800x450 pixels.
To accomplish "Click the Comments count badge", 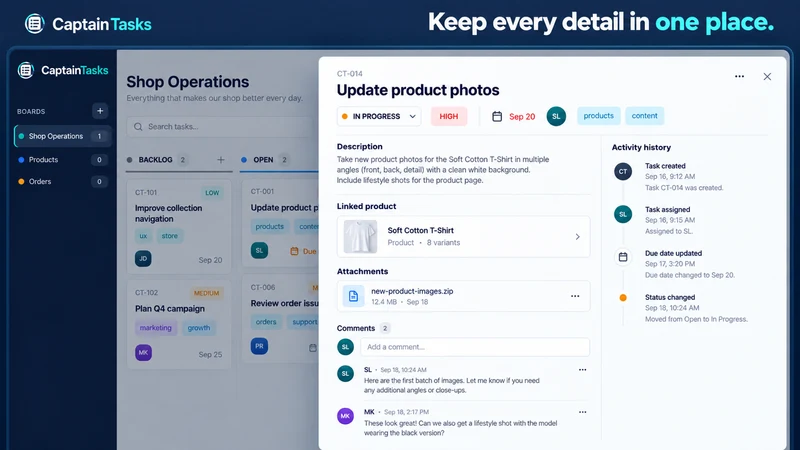I will [385, 328].
